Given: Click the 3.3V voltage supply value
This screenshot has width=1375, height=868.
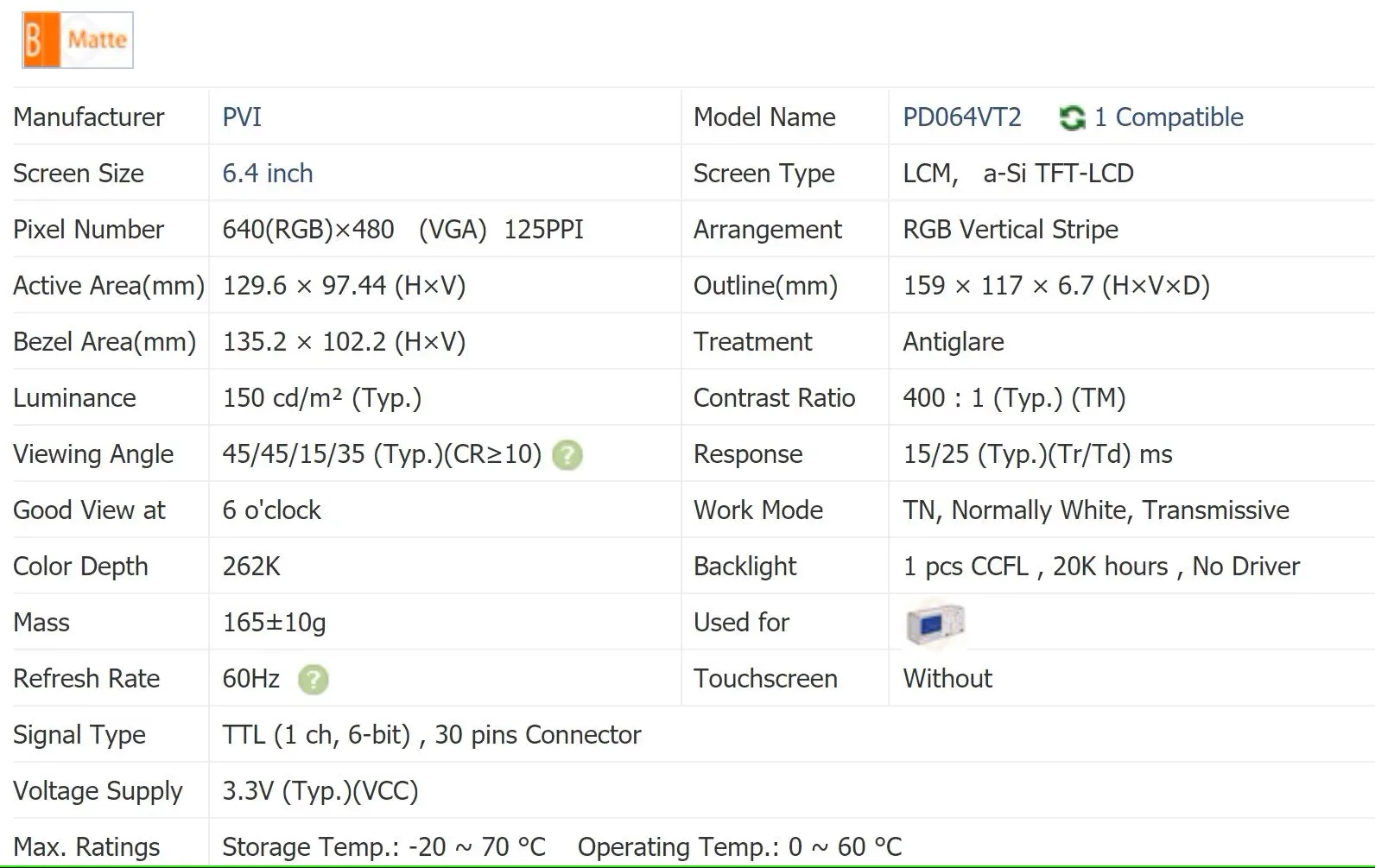Looking at the screenshot, I should coord(320,791).
